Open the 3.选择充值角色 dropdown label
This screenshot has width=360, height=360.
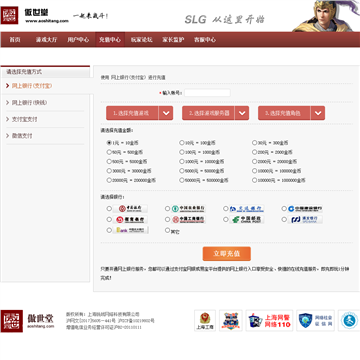[284, 113]
